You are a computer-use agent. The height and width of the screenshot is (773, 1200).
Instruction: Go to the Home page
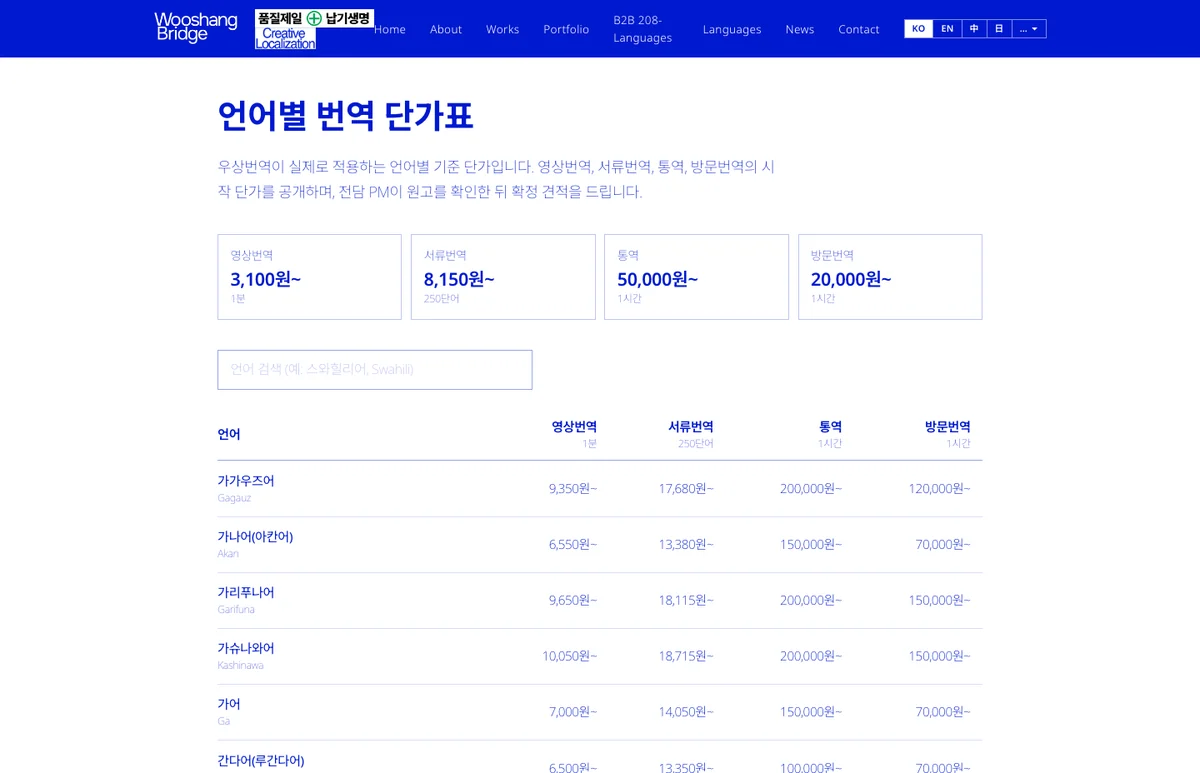(390, 29)
